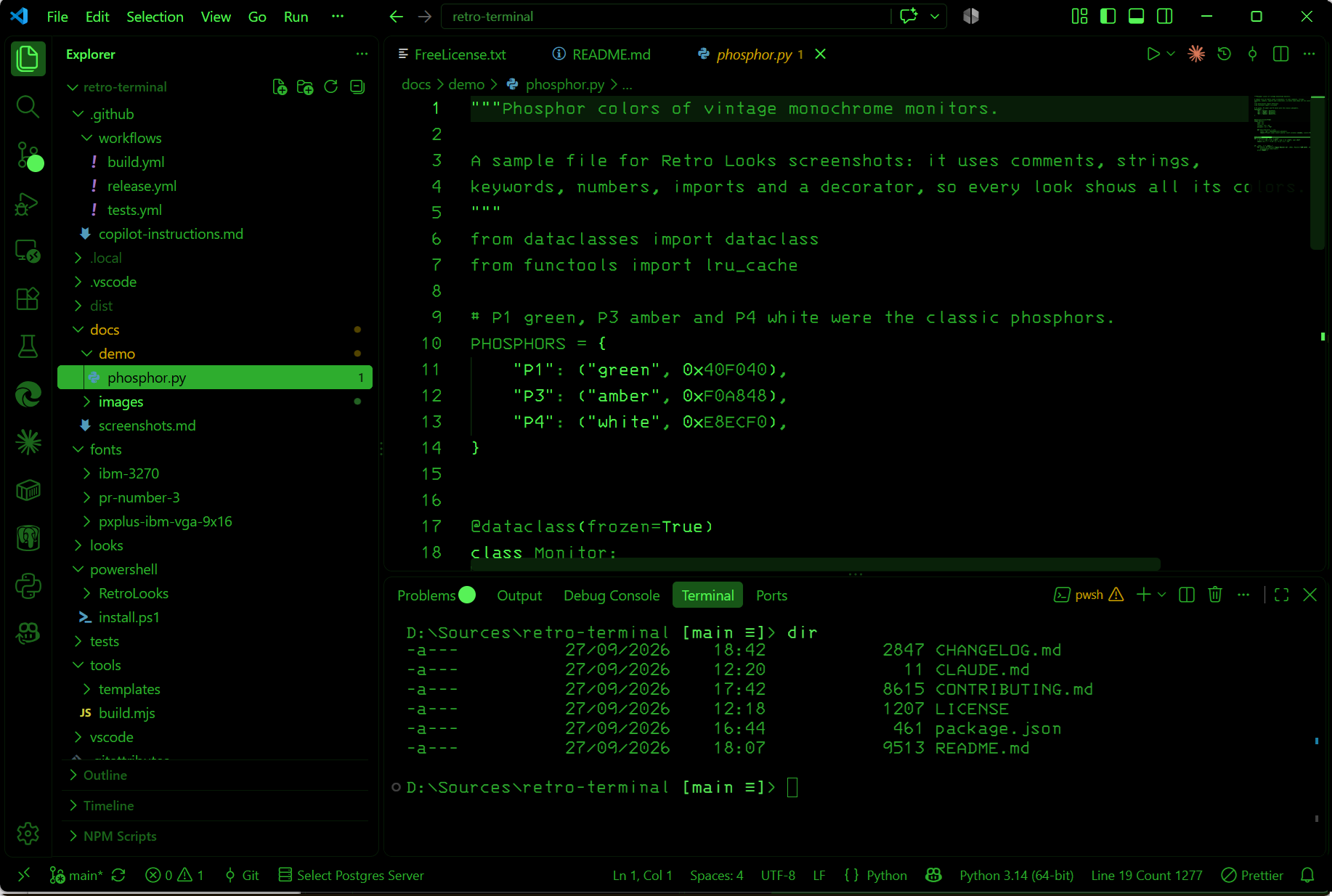Open the Search view in activity bar

[28, 107]
